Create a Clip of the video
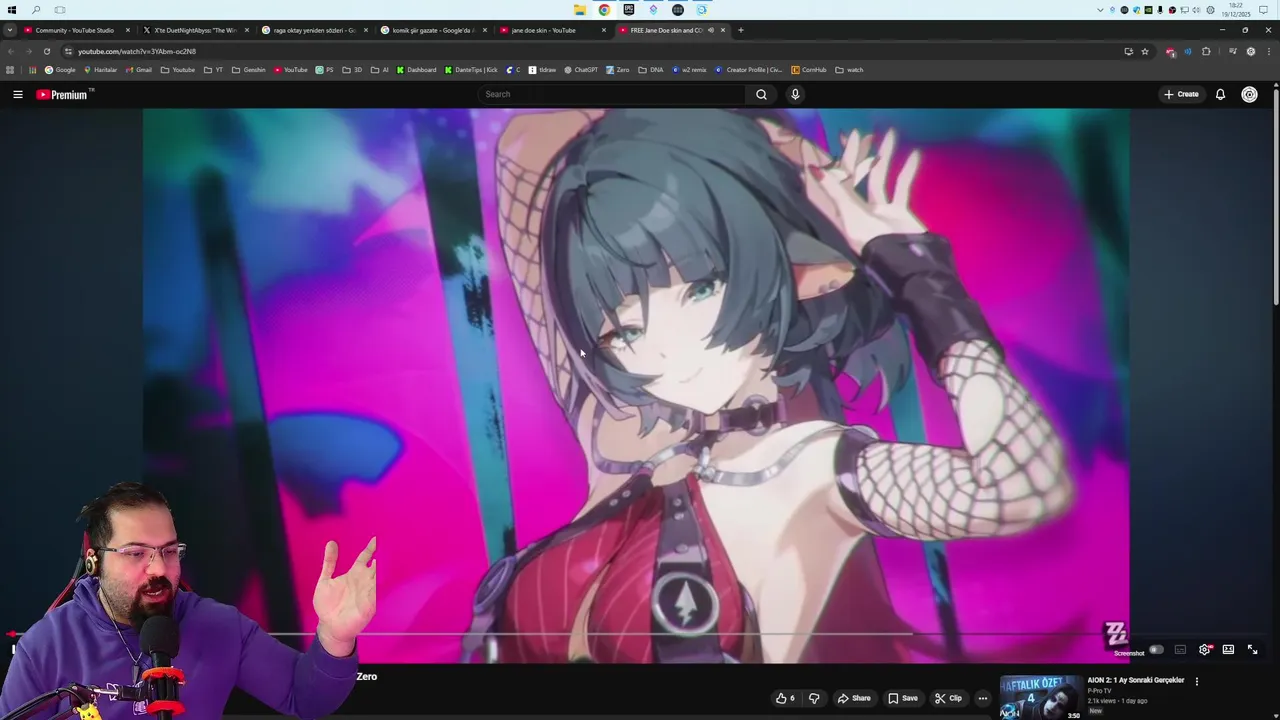Image resolution: width=1280 pixels, height=720 pixels. click(947, 698)
